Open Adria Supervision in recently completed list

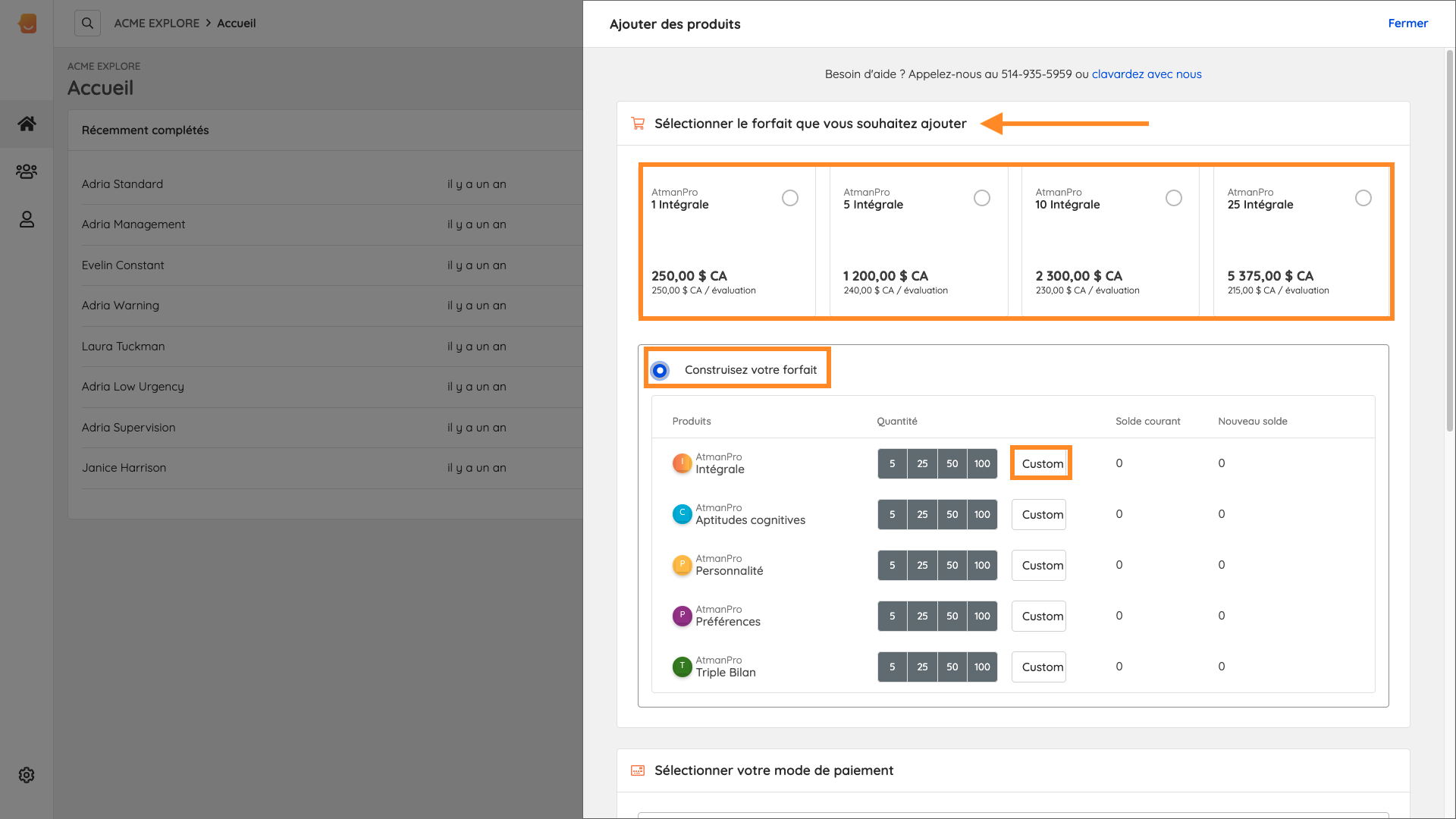tap(129, 428)
